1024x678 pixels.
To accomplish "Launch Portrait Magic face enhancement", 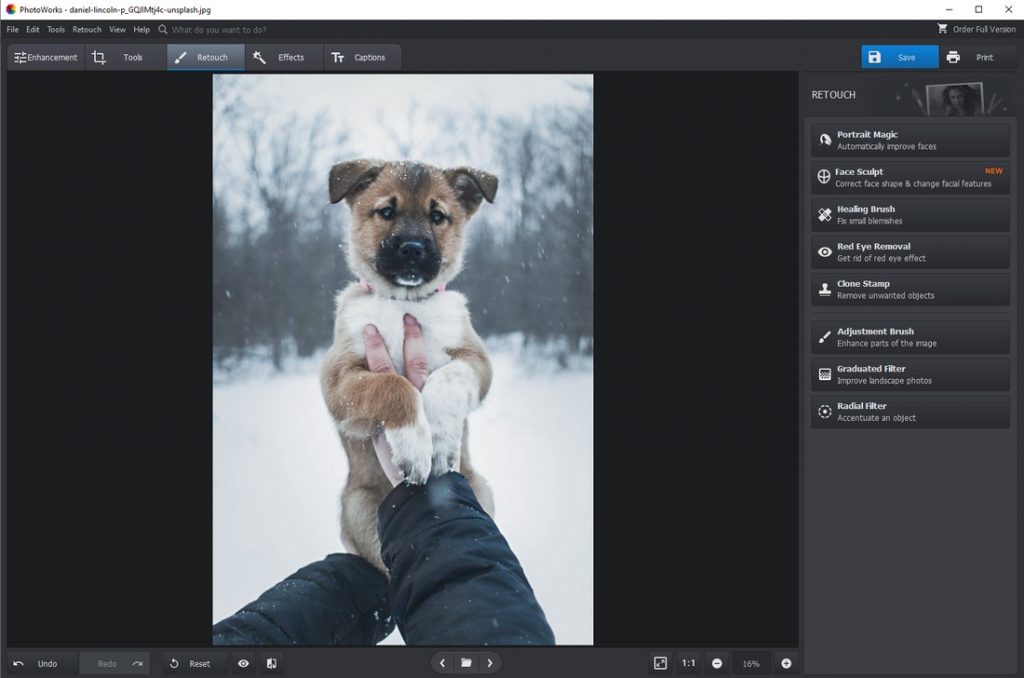I will point(909,138).
